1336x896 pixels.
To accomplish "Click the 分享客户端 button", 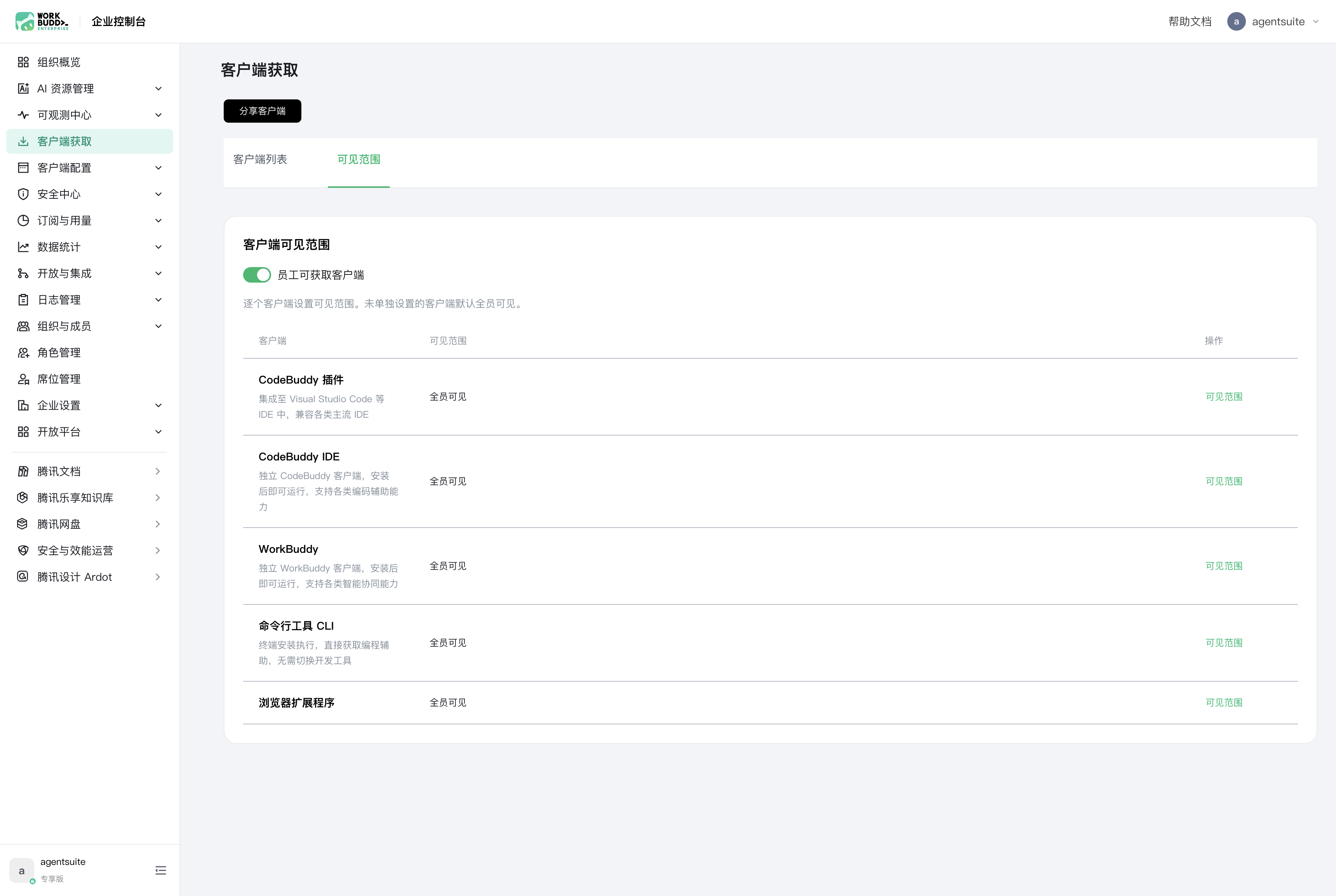I will click(x=263, y=111).
